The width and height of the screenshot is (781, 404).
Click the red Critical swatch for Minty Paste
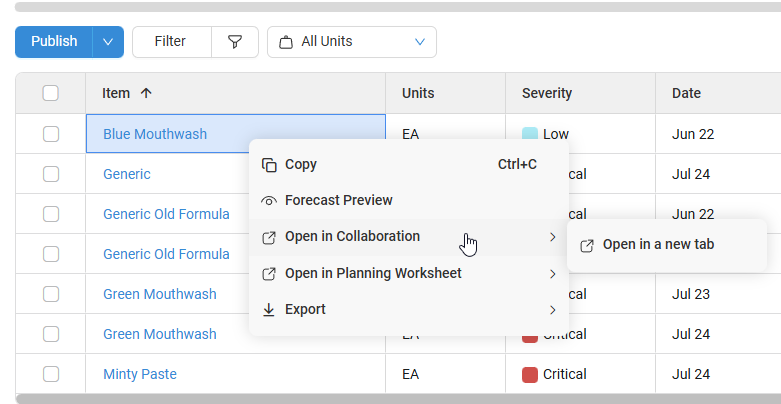530,375
